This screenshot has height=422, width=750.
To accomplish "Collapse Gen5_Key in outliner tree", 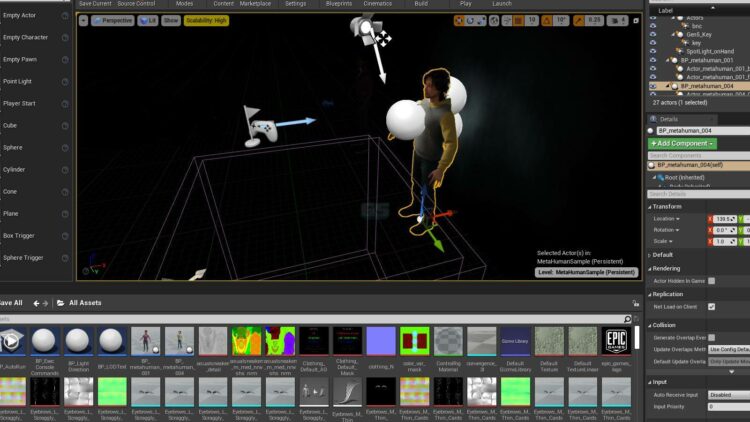I will click(x=673, y=34).
